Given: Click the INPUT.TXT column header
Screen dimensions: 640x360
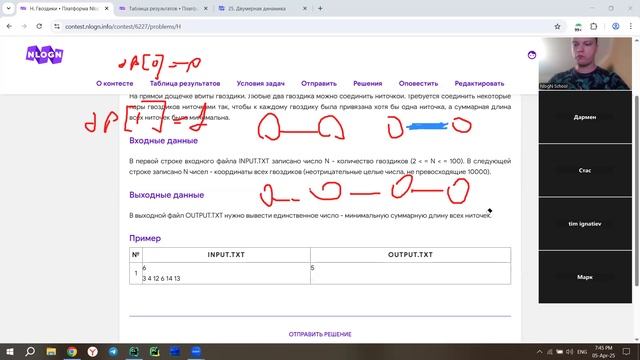Looking at the screenshot, I should pos(226,255).
